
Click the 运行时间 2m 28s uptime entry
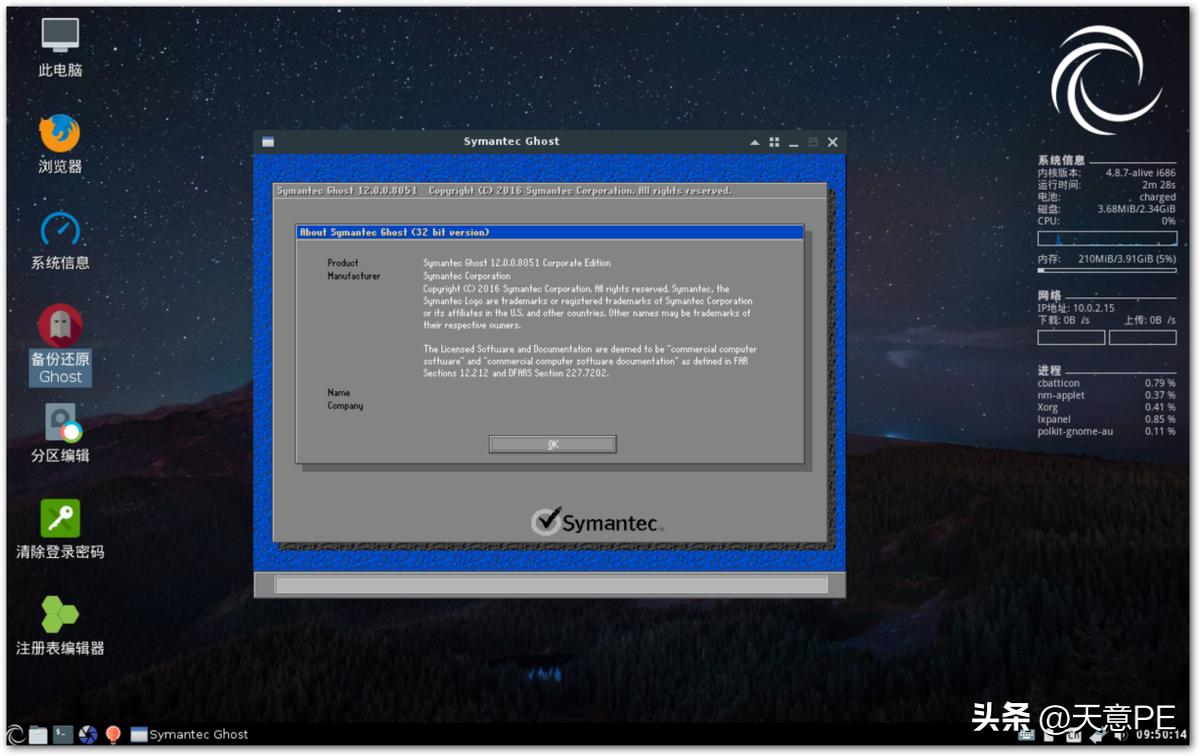(1106, 185)
